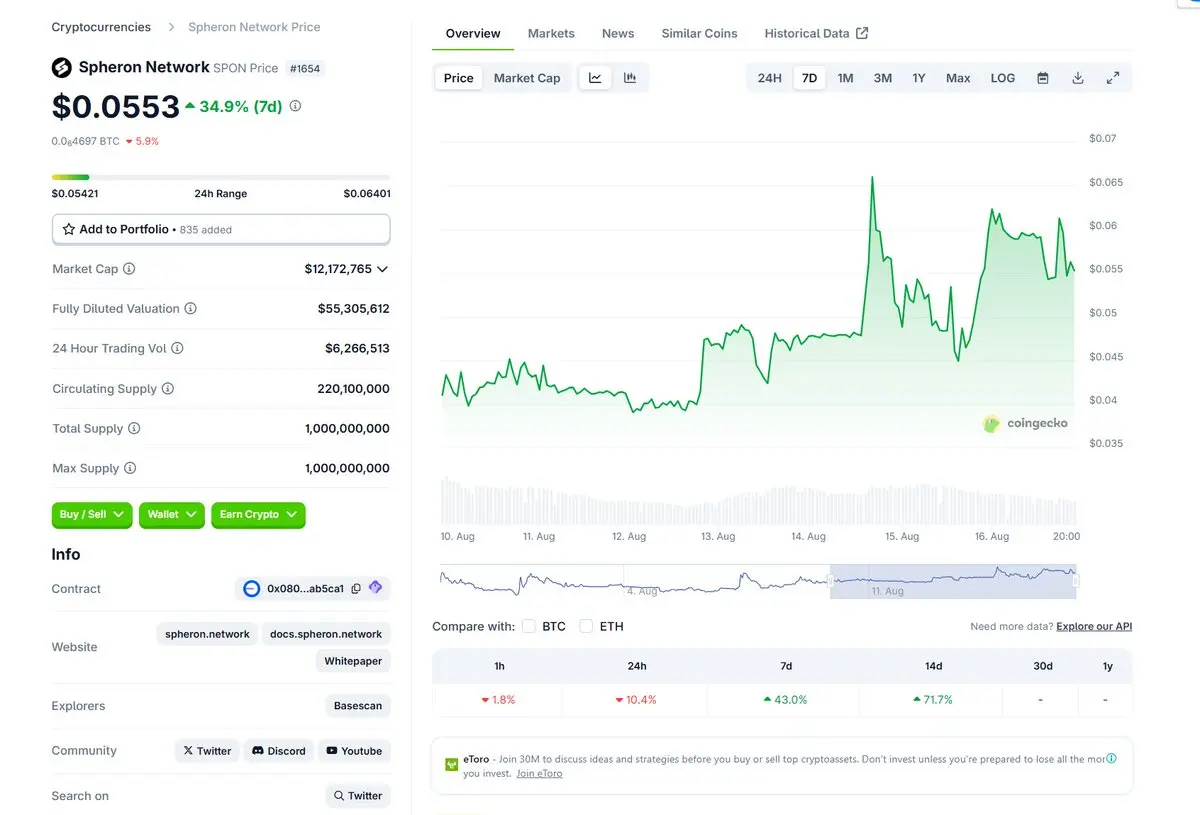
Task: Click the star icon in Add to Portfolio
Action: (69, 229)
